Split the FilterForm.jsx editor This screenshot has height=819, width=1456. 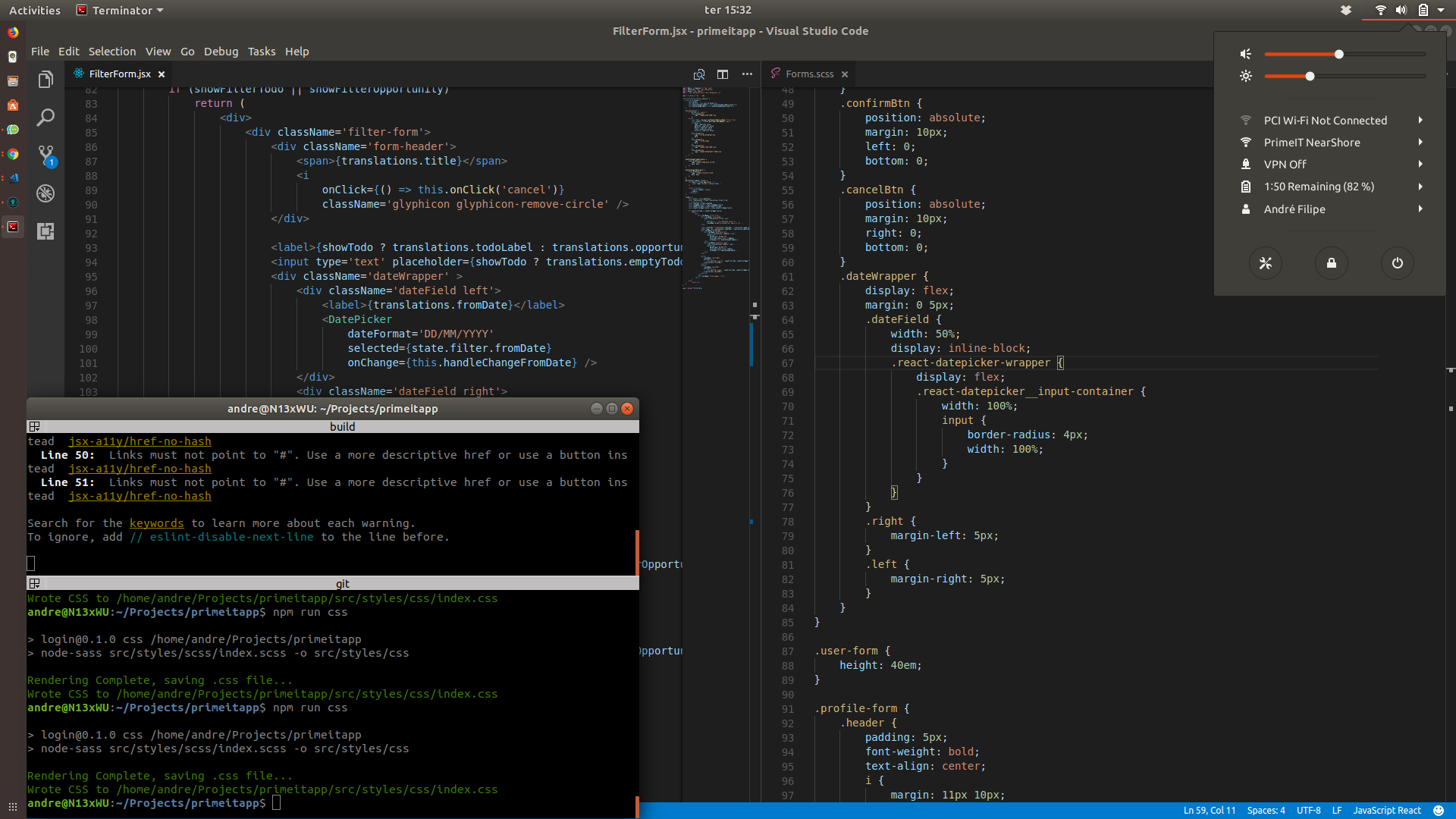click(x=723, y=74)
